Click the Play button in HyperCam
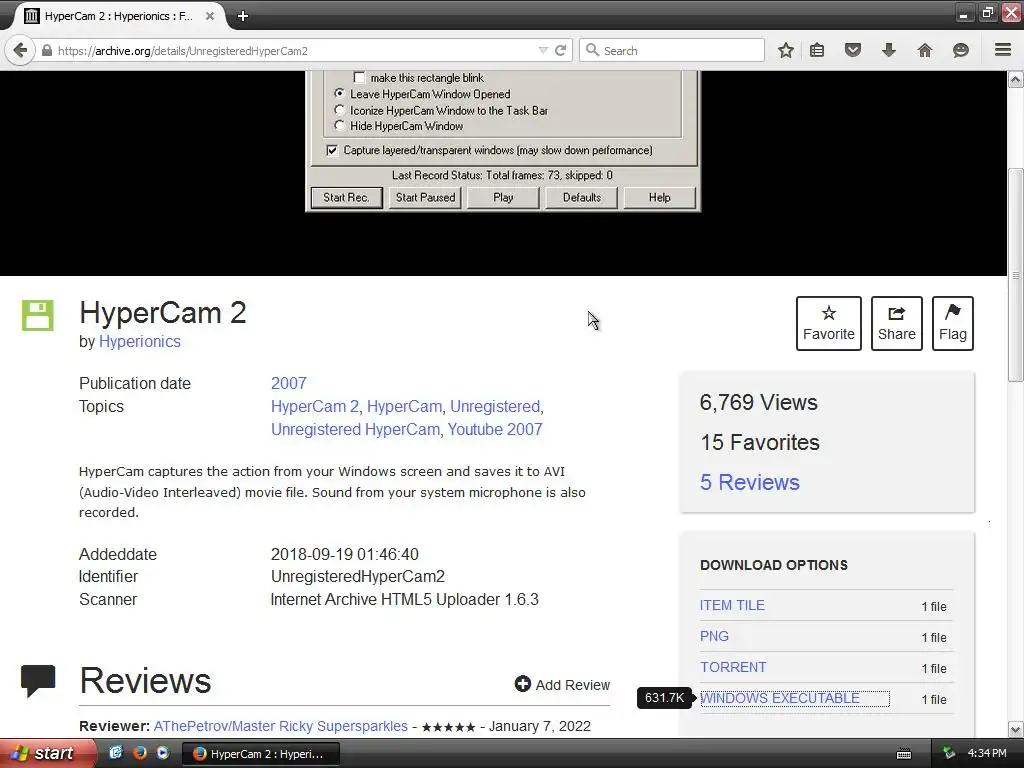The height and width of the screenshot is (768, 1024). (x=503, y=197)
